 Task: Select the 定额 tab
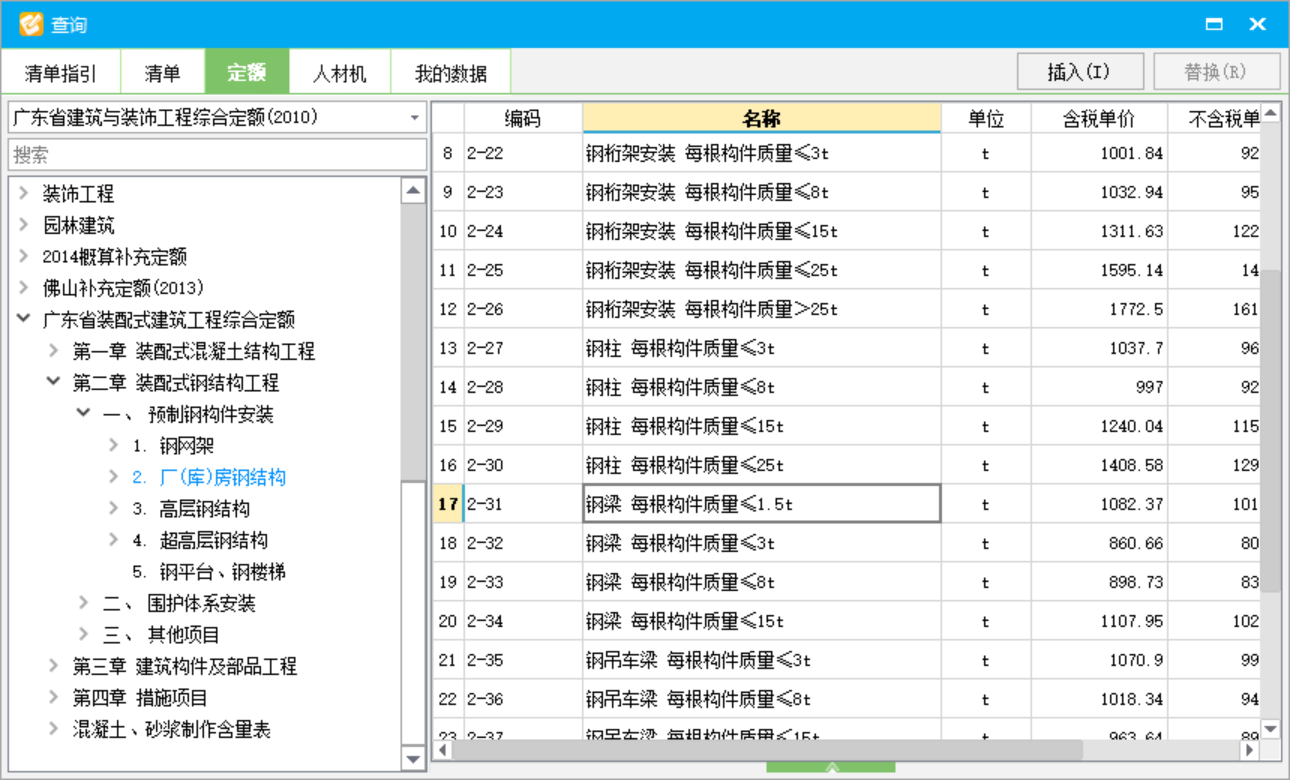246,73
